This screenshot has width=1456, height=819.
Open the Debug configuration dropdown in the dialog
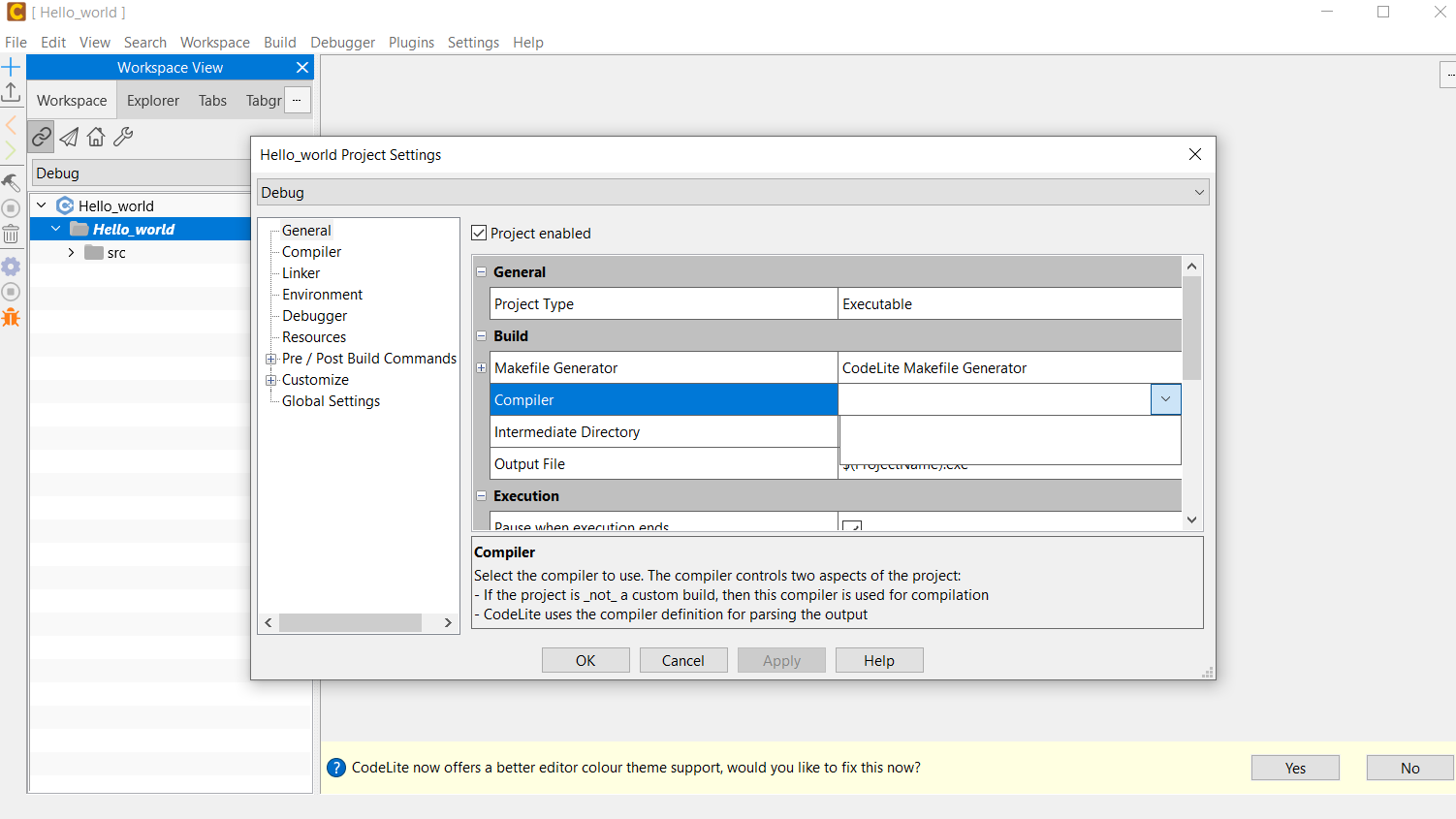pyautogui.click(x=1199, y=192)
